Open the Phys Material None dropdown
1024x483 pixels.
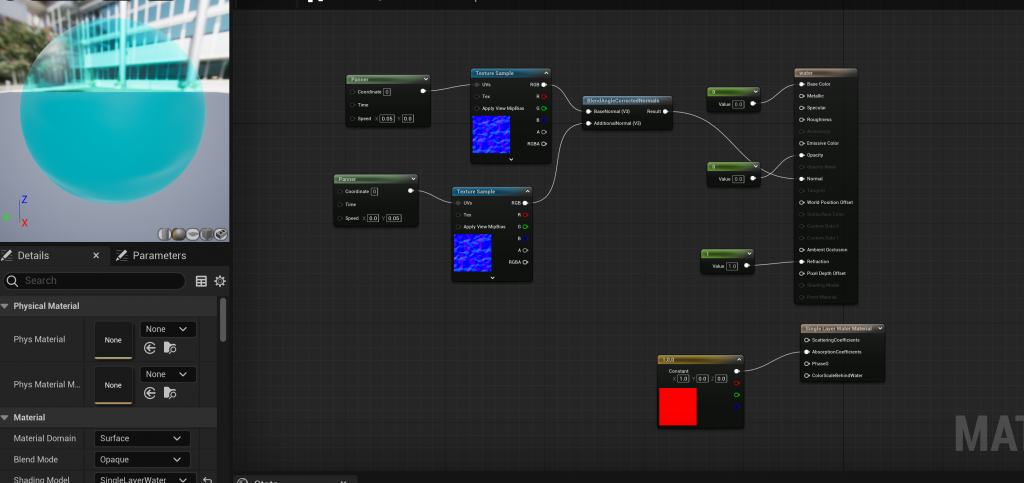(x=168, y=329)
